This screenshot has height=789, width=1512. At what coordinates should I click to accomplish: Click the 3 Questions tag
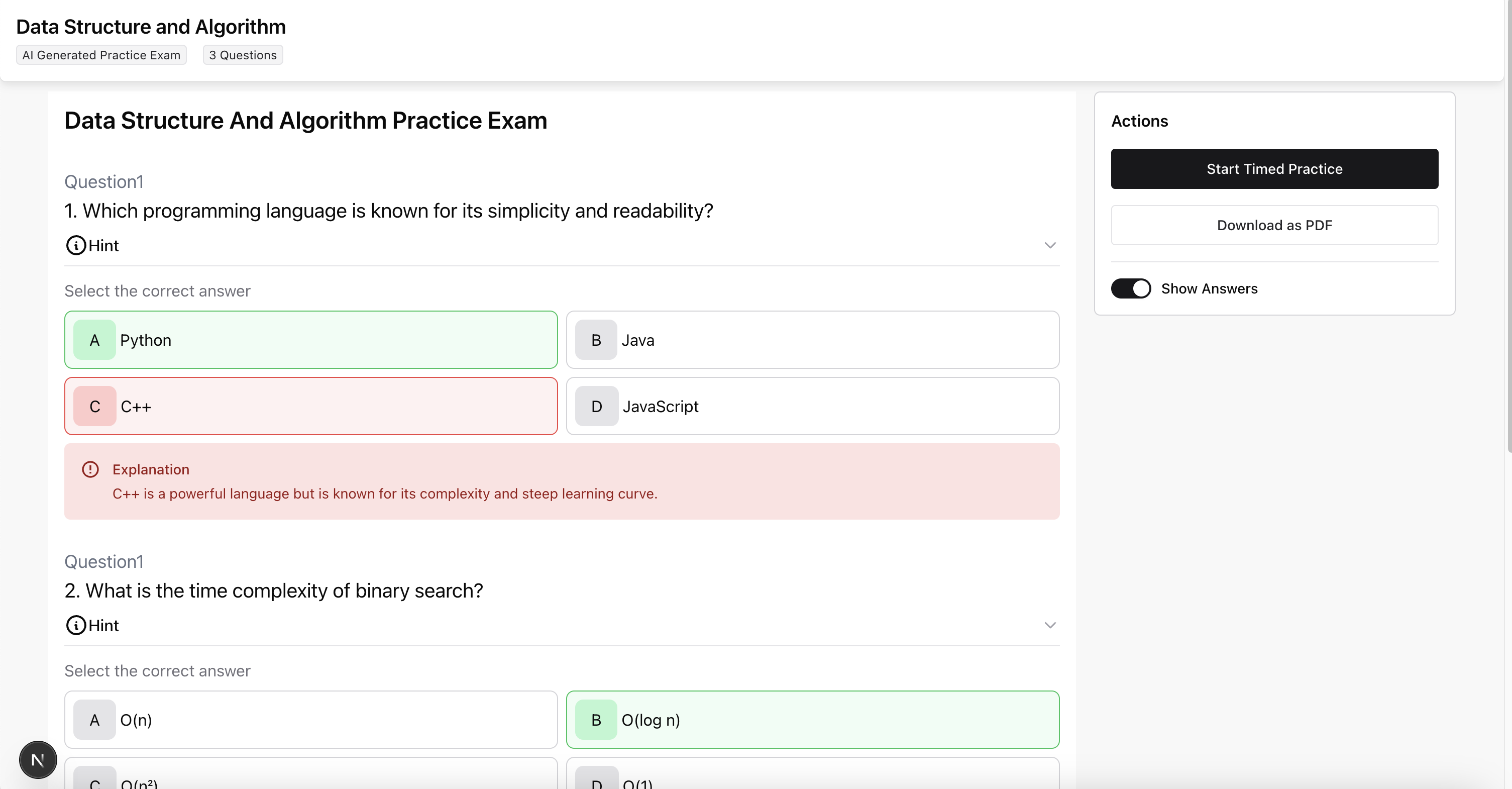[x=243, y=55]
